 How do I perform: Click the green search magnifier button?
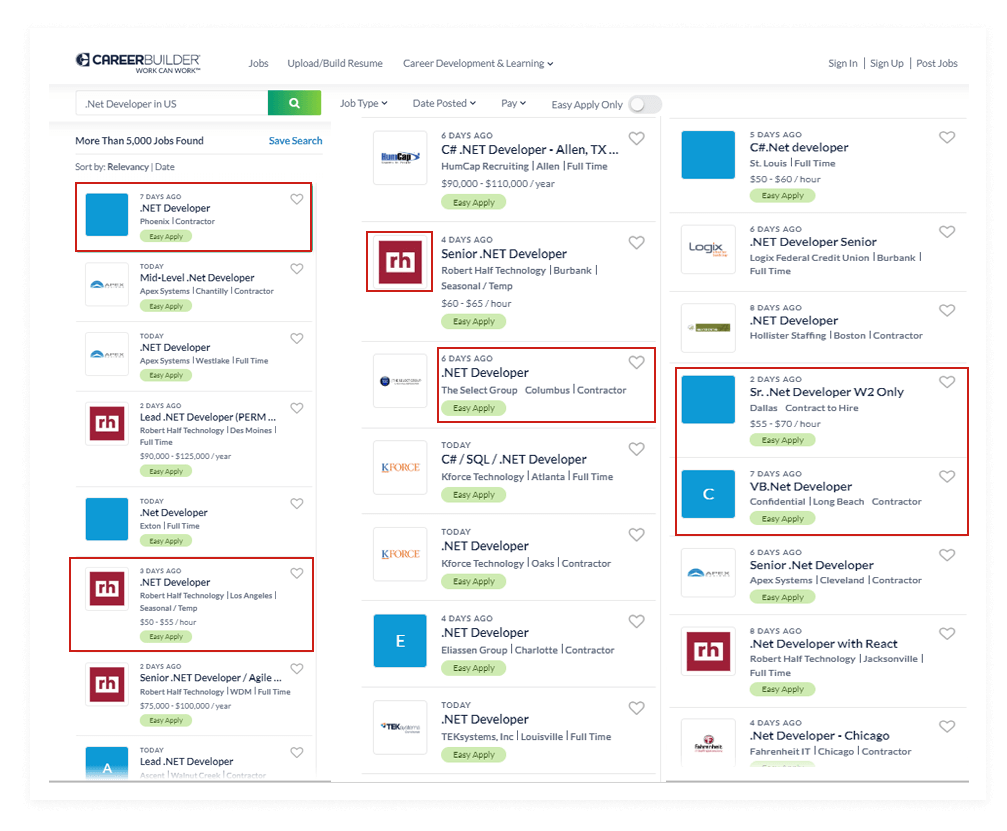(x=294, y=103)
